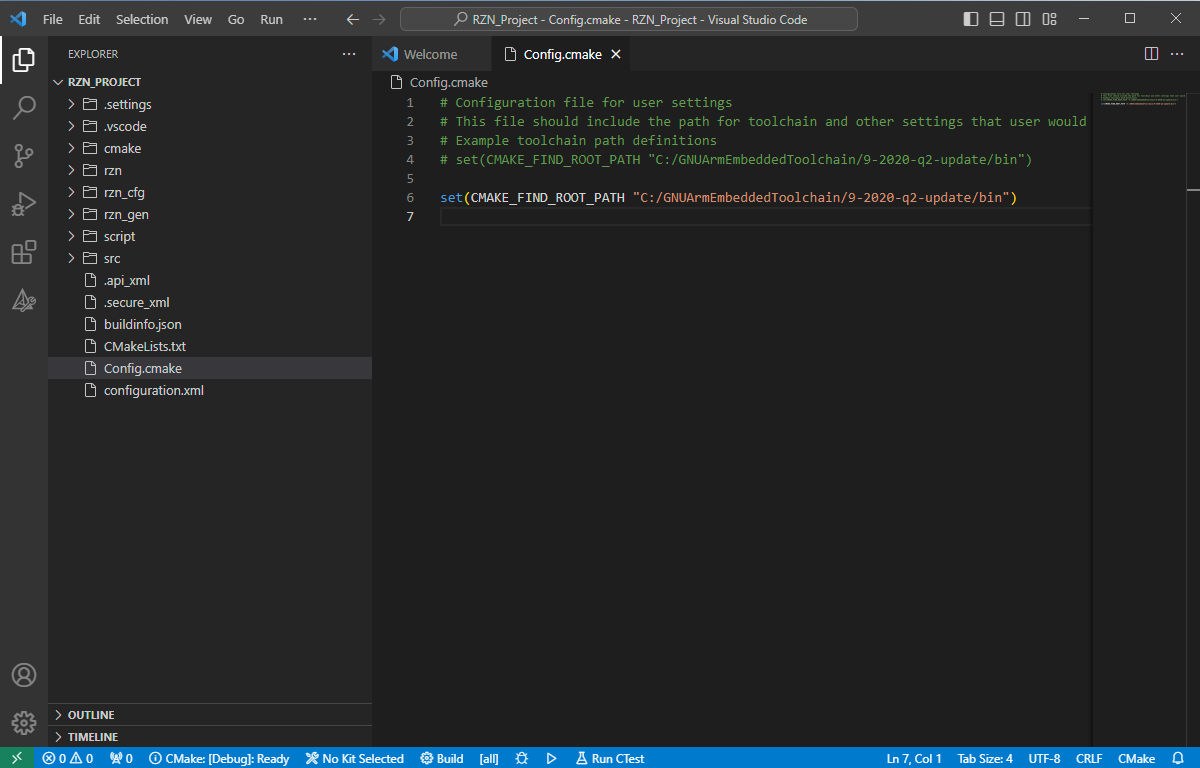Open the Explorer view in activity bar
1200x768 pixels.
click(x=24, y=60)
